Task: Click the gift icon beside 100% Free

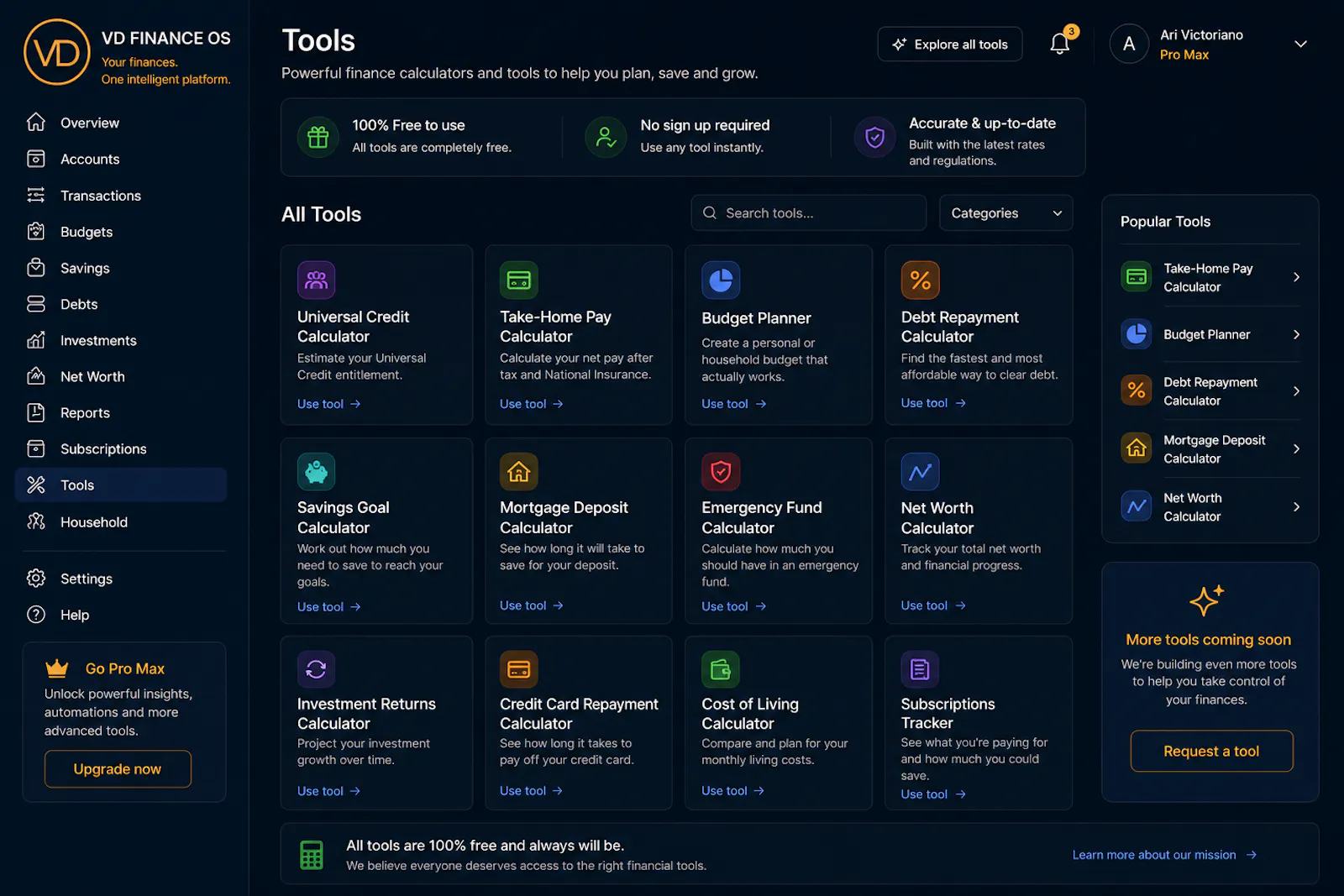Action: pyautogui.click(x=318, y=137)
